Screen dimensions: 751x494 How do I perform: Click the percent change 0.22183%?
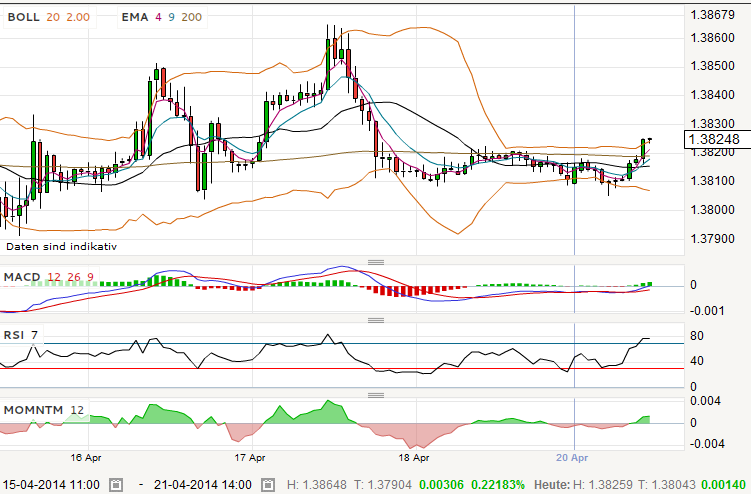[x=498, y=485]
